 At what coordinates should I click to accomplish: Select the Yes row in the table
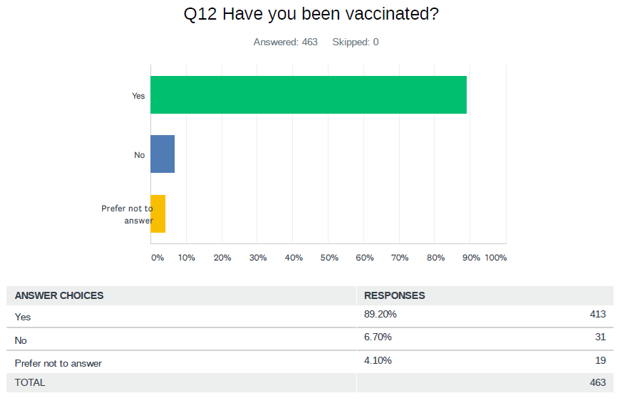310,316
